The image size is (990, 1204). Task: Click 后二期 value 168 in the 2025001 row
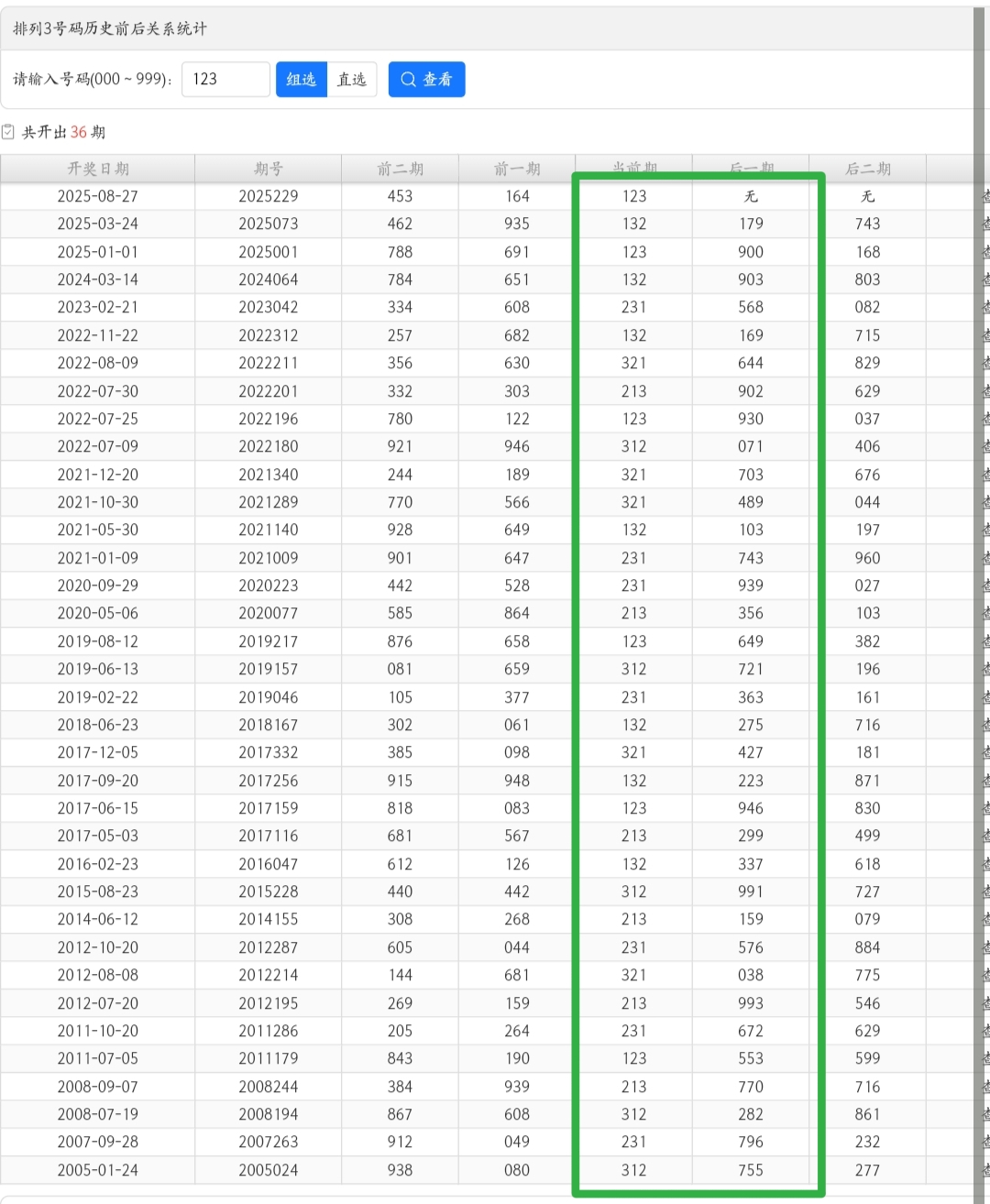pyautogui.click(x=868, y=252)
